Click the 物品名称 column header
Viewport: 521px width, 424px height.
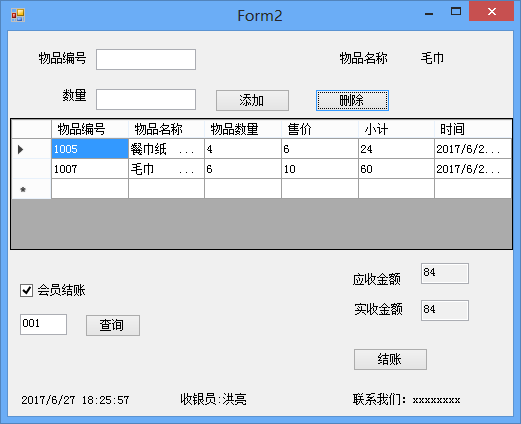[x=166, y=129]
